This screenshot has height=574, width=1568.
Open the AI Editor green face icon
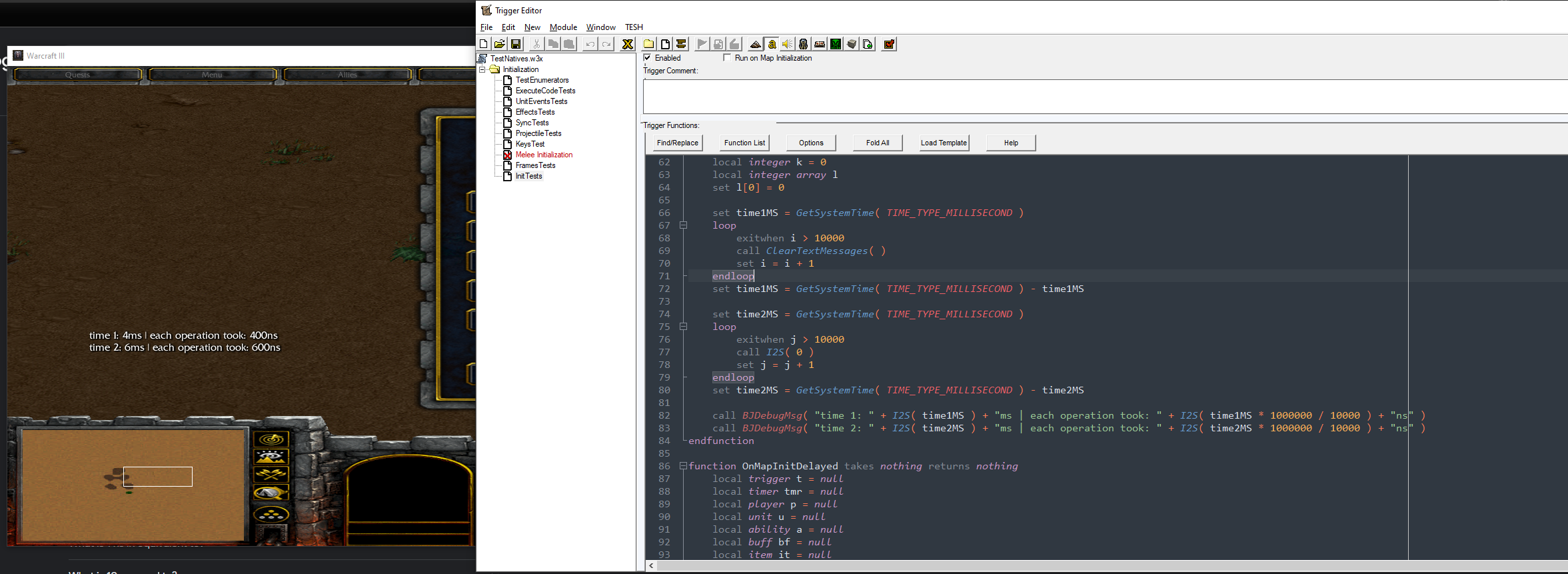[836, 44]
